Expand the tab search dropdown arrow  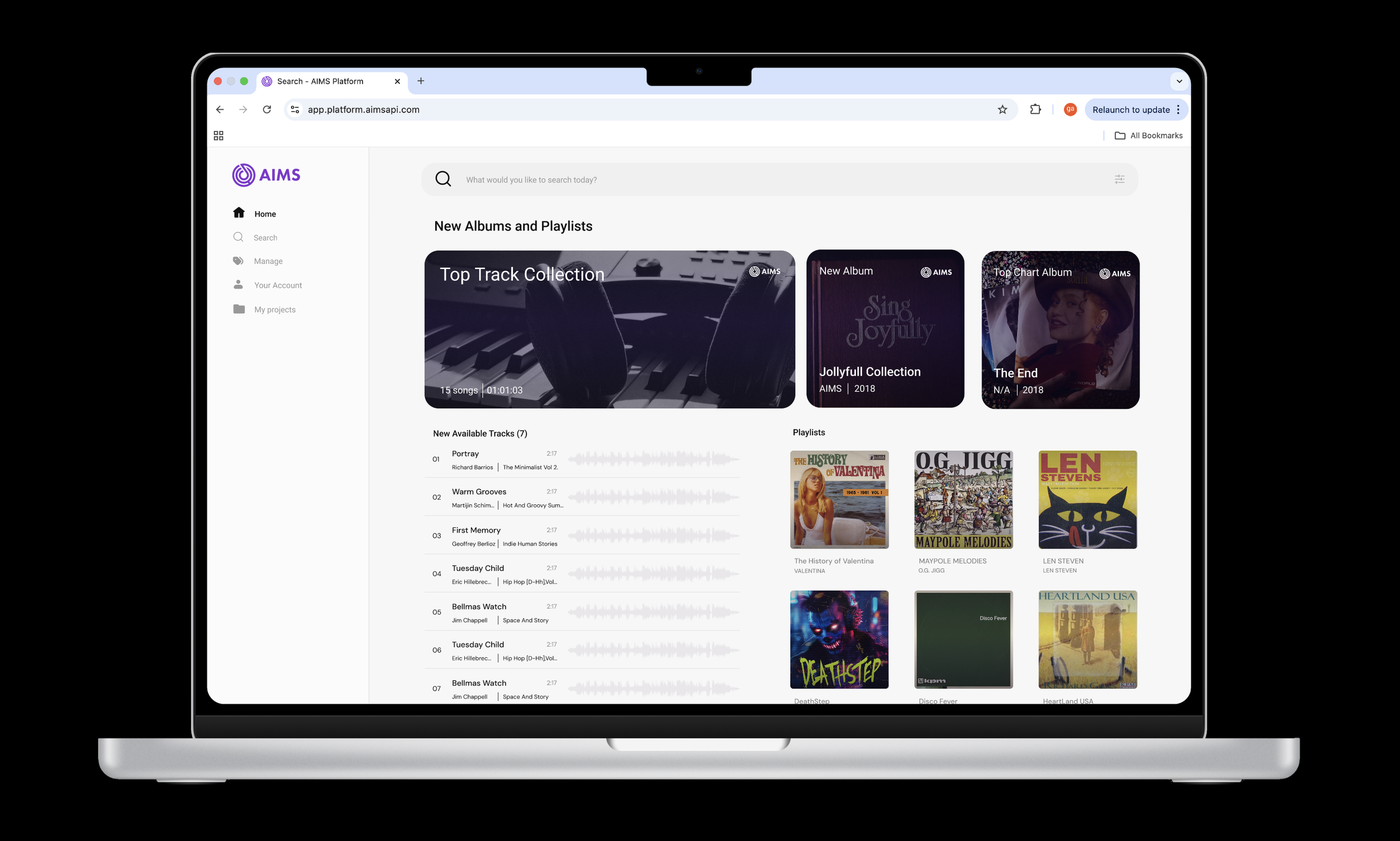pos(1179,81)
